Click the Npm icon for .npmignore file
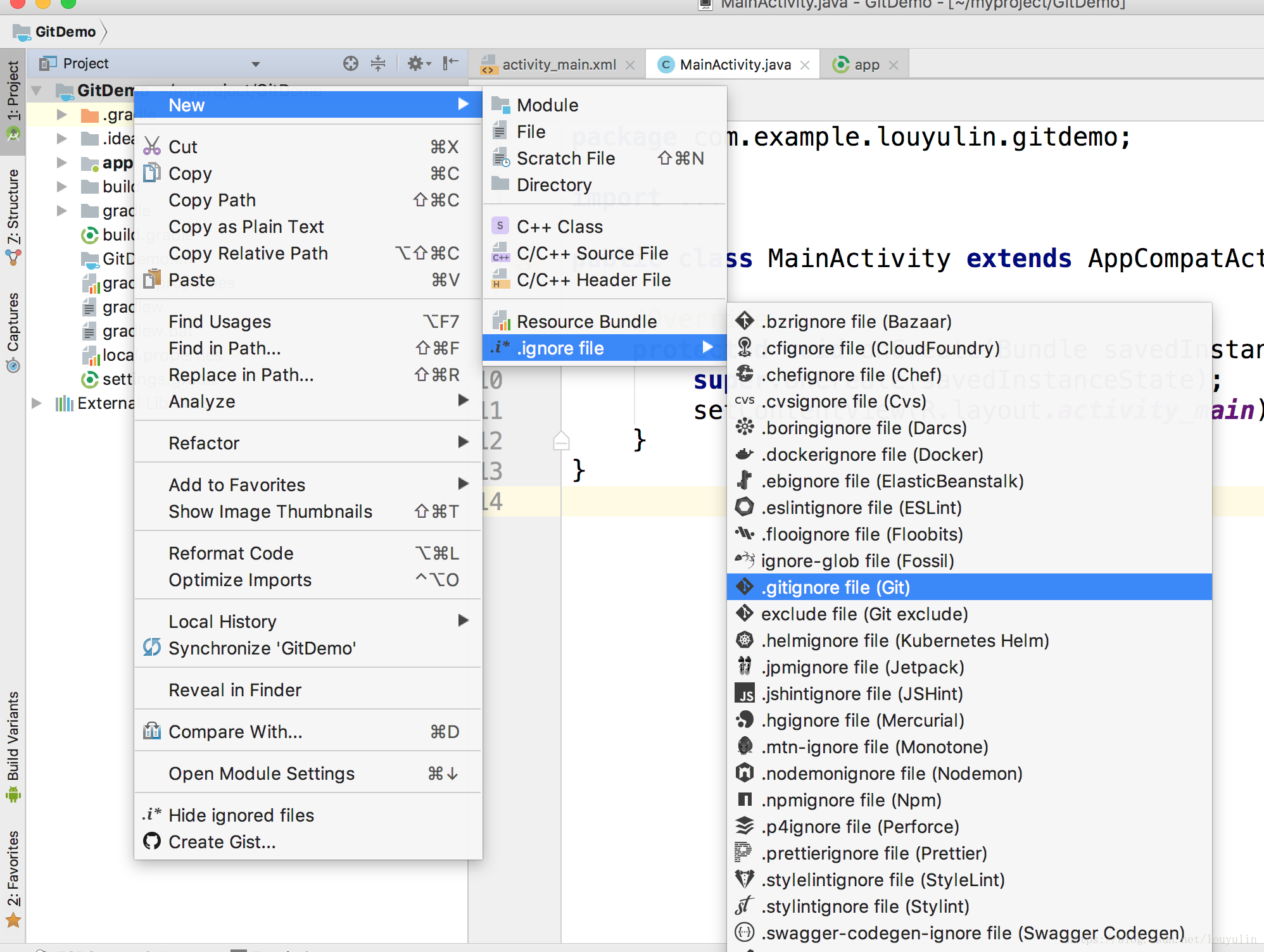Screen dimensions: 1264x952 (745, 800)
